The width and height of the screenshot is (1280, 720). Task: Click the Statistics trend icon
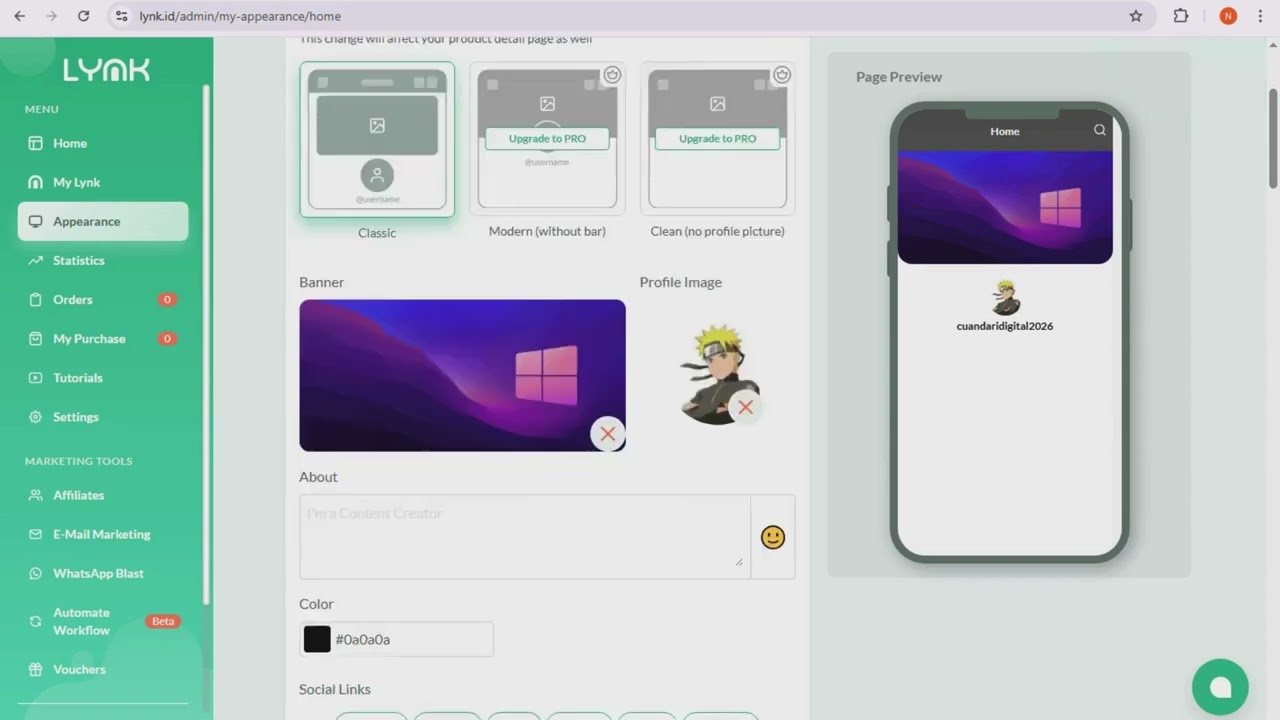pos(36,260)
